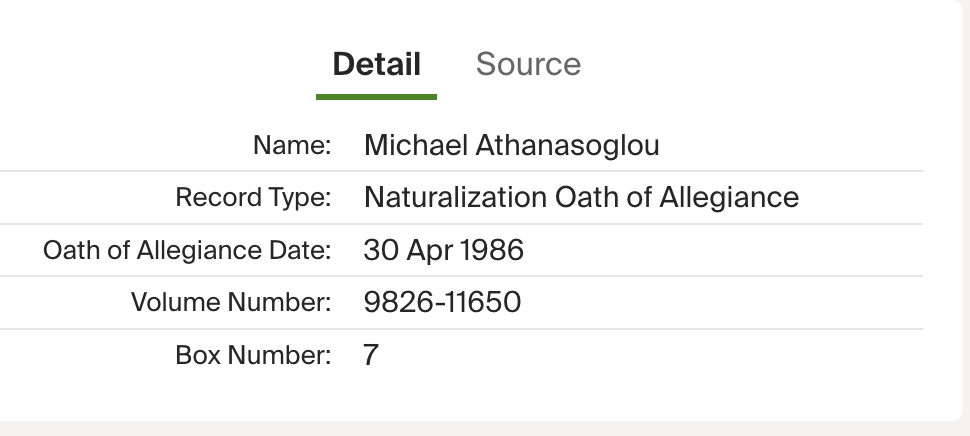Click the green underline beneath Detail
This screenshot has height=436, width=970.
(x=376, y=97)
